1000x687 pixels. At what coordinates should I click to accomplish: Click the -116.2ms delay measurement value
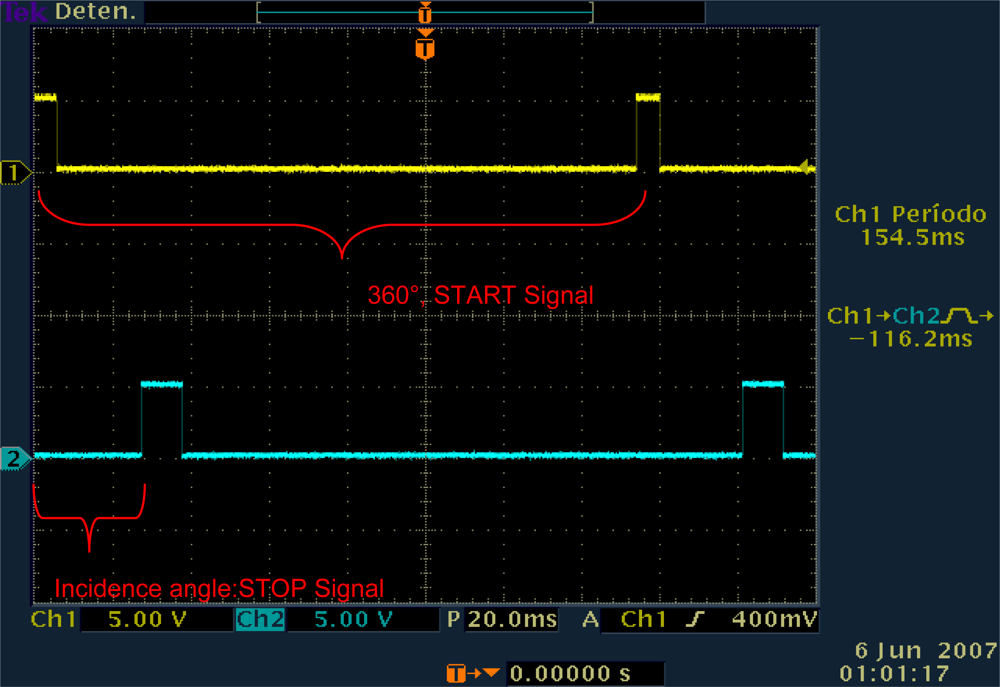tap(910, 339)
